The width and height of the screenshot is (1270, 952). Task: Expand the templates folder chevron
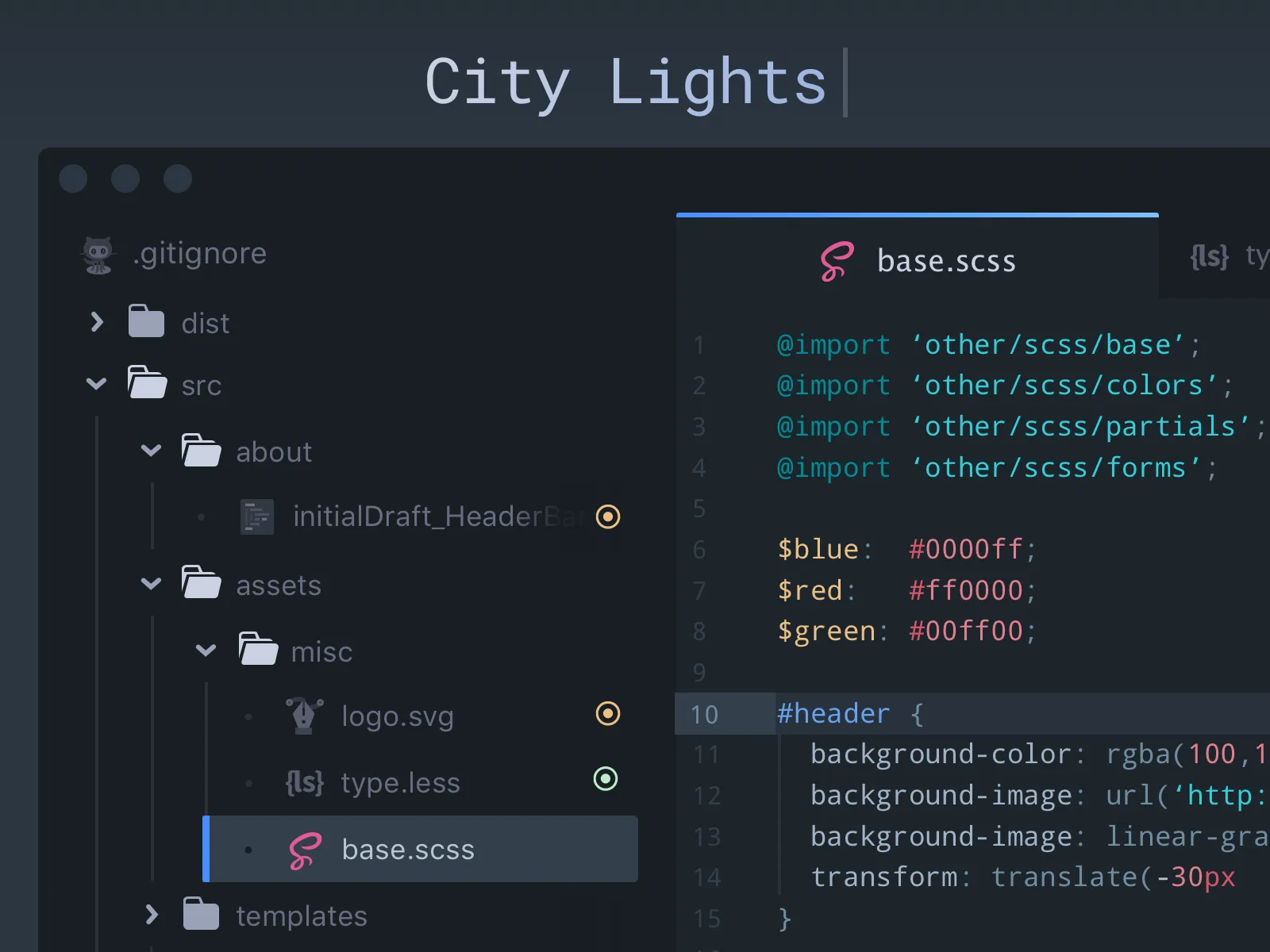[x=152, y=914]
